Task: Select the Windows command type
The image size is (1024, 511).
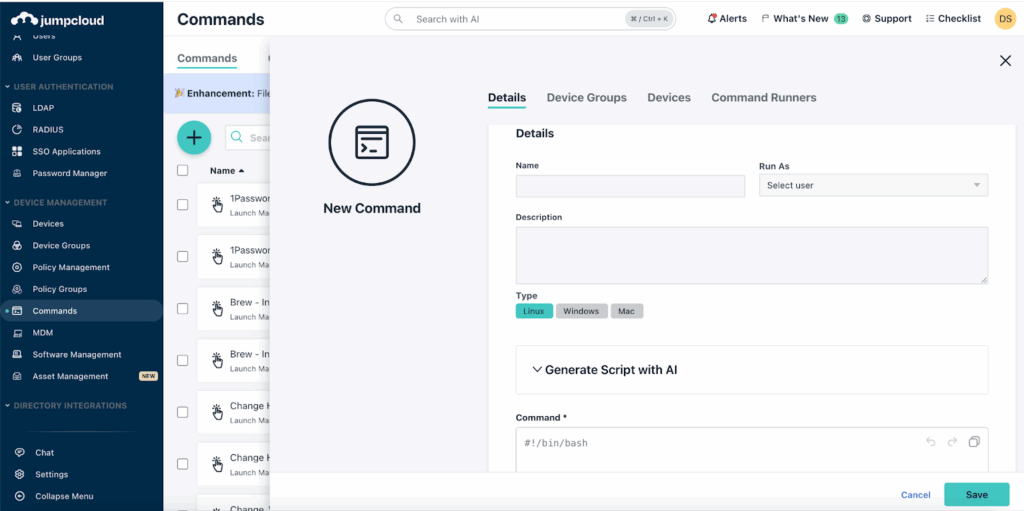Action: pyautogui.click(x=581, y=311)
